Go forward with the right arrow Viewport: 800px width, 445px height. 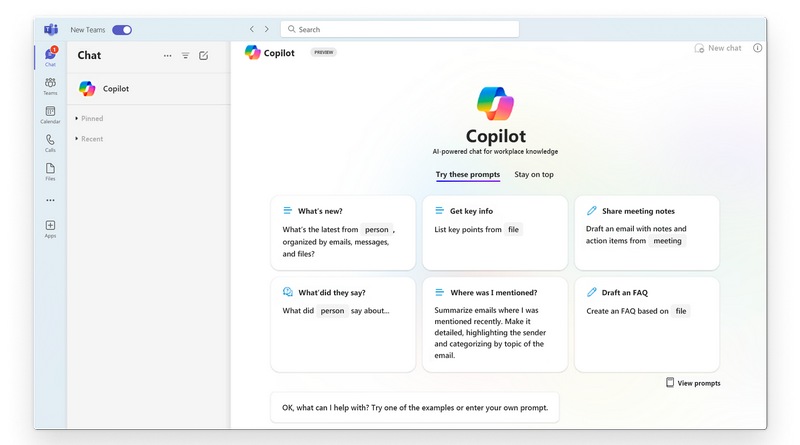(x=266, y=29)
